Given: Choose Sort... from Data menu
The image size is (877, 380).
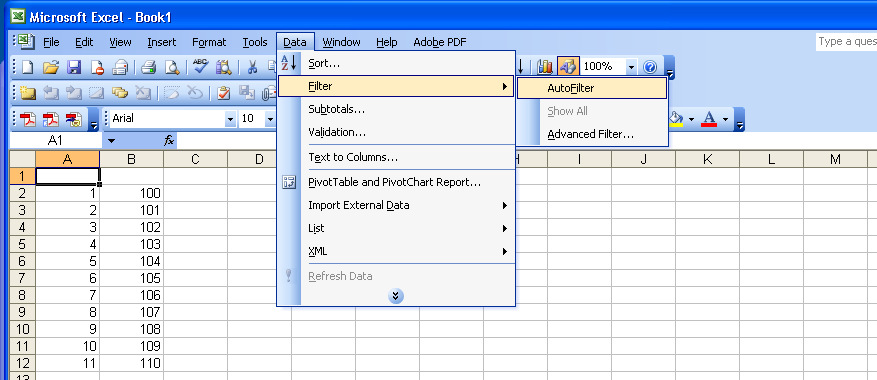Looking at the screenshot, I should point(396,63).
